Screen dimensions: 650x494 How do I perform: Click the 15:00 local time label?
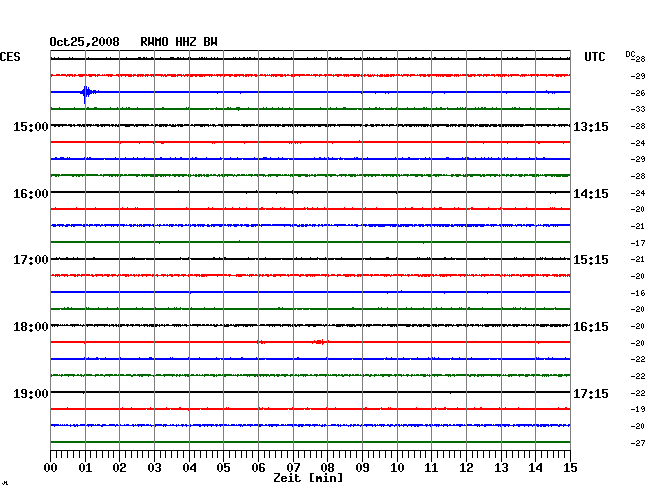click(x=31, y=126)
